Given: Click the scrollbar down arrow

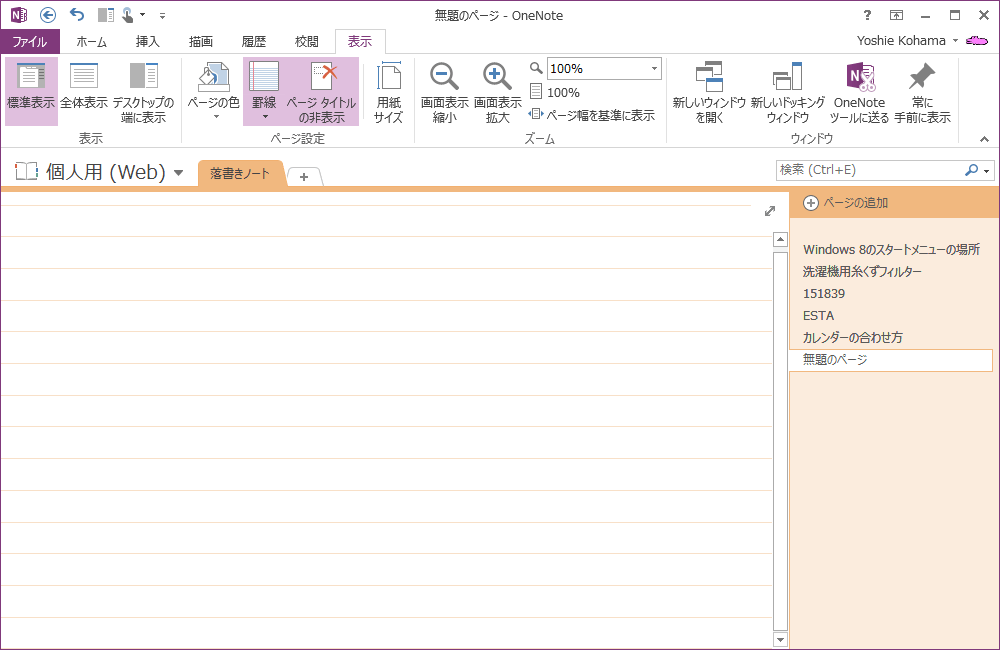Looking at the screenshot, I should point(780,639).
